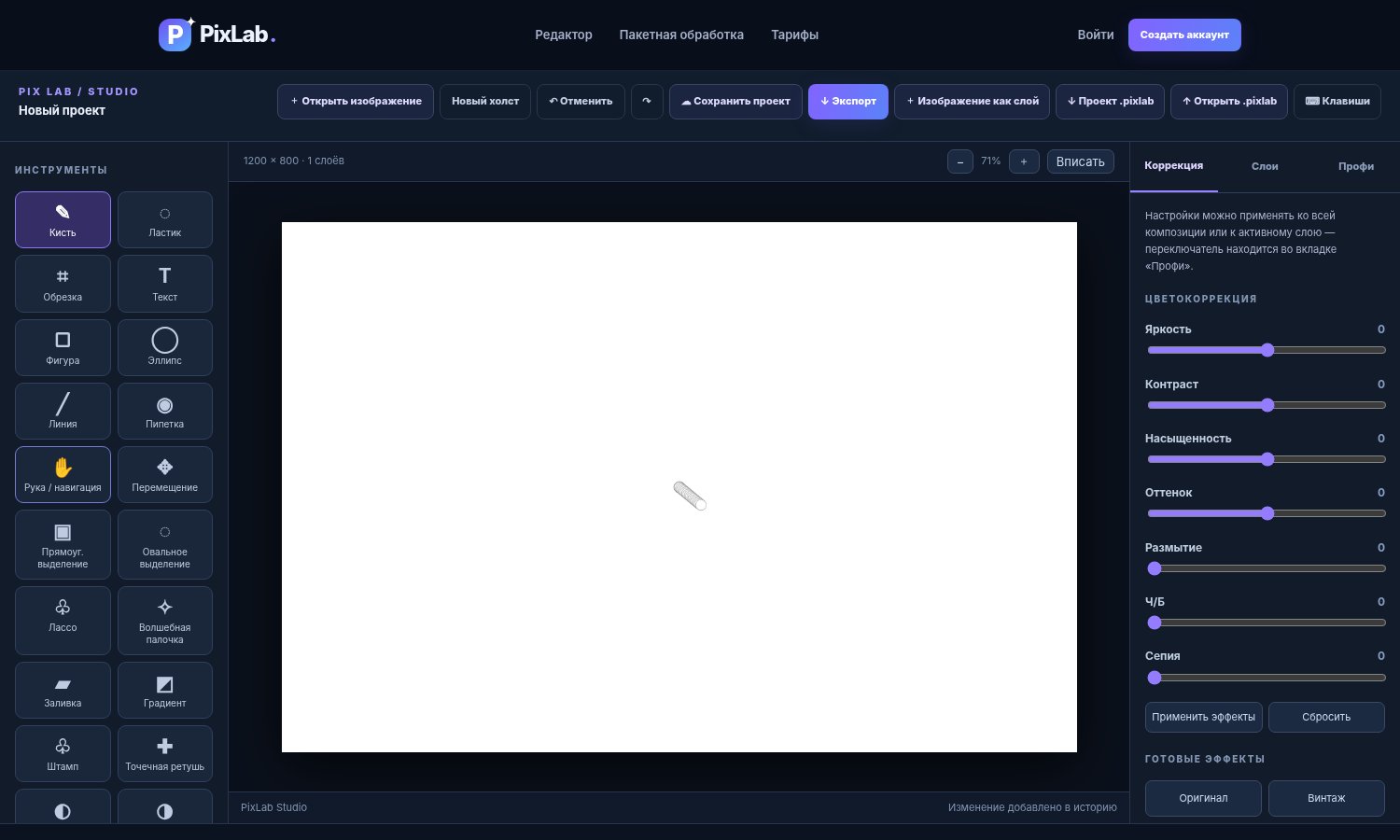This screenshot has height=840, width=1400.
Task: Click the Войти link
Action: tap(1096, 35)
